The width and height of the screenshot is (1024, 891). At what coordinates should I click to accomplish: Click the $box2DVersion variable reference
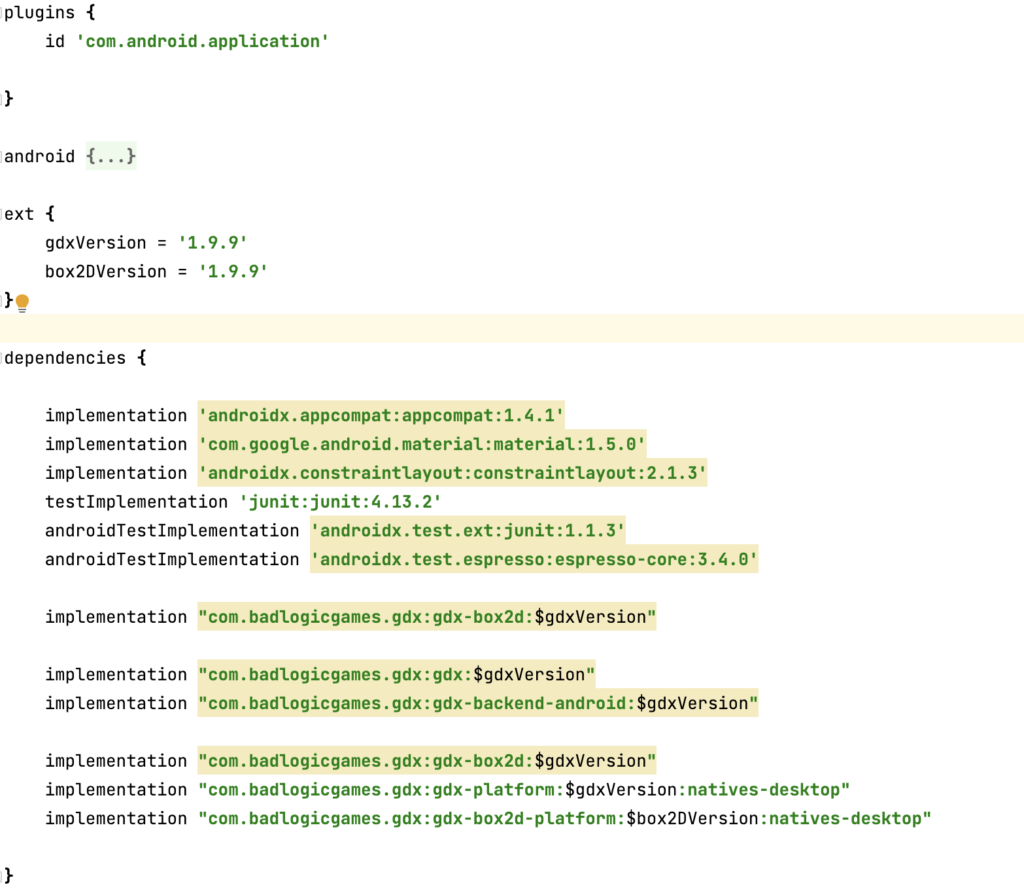(692, 818)
